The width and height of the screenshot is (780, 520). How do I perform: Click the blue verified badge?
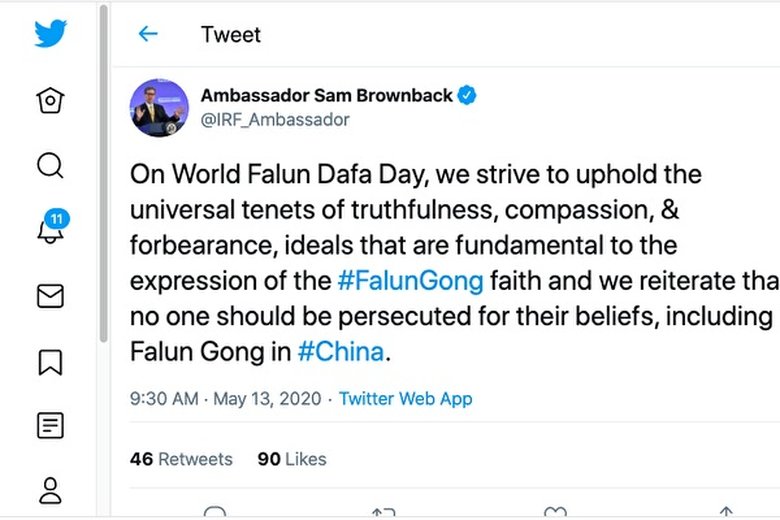[x=467, y=96]
